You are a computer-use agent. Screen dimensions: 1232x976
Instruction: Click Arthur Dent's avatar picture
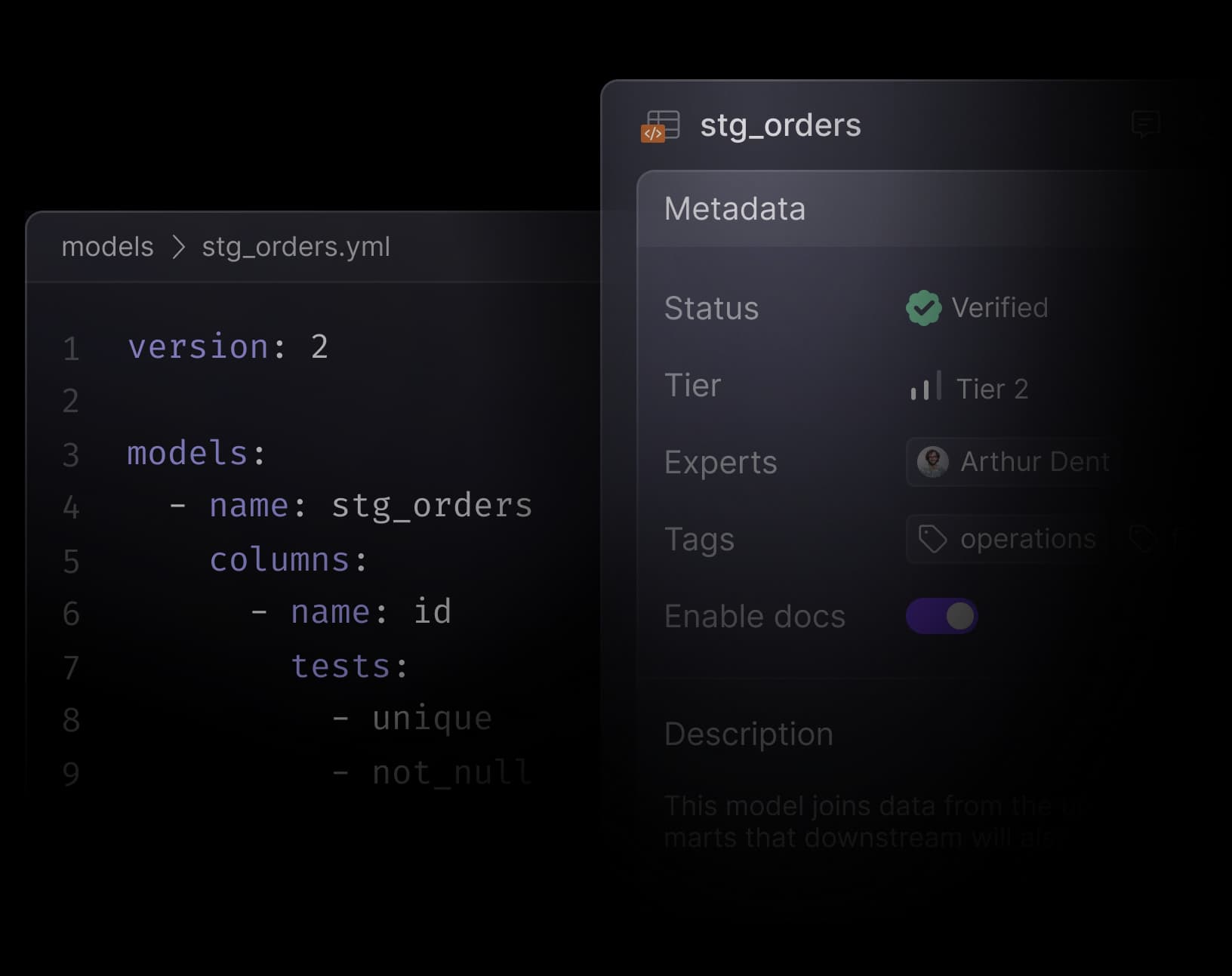[932, 461]
